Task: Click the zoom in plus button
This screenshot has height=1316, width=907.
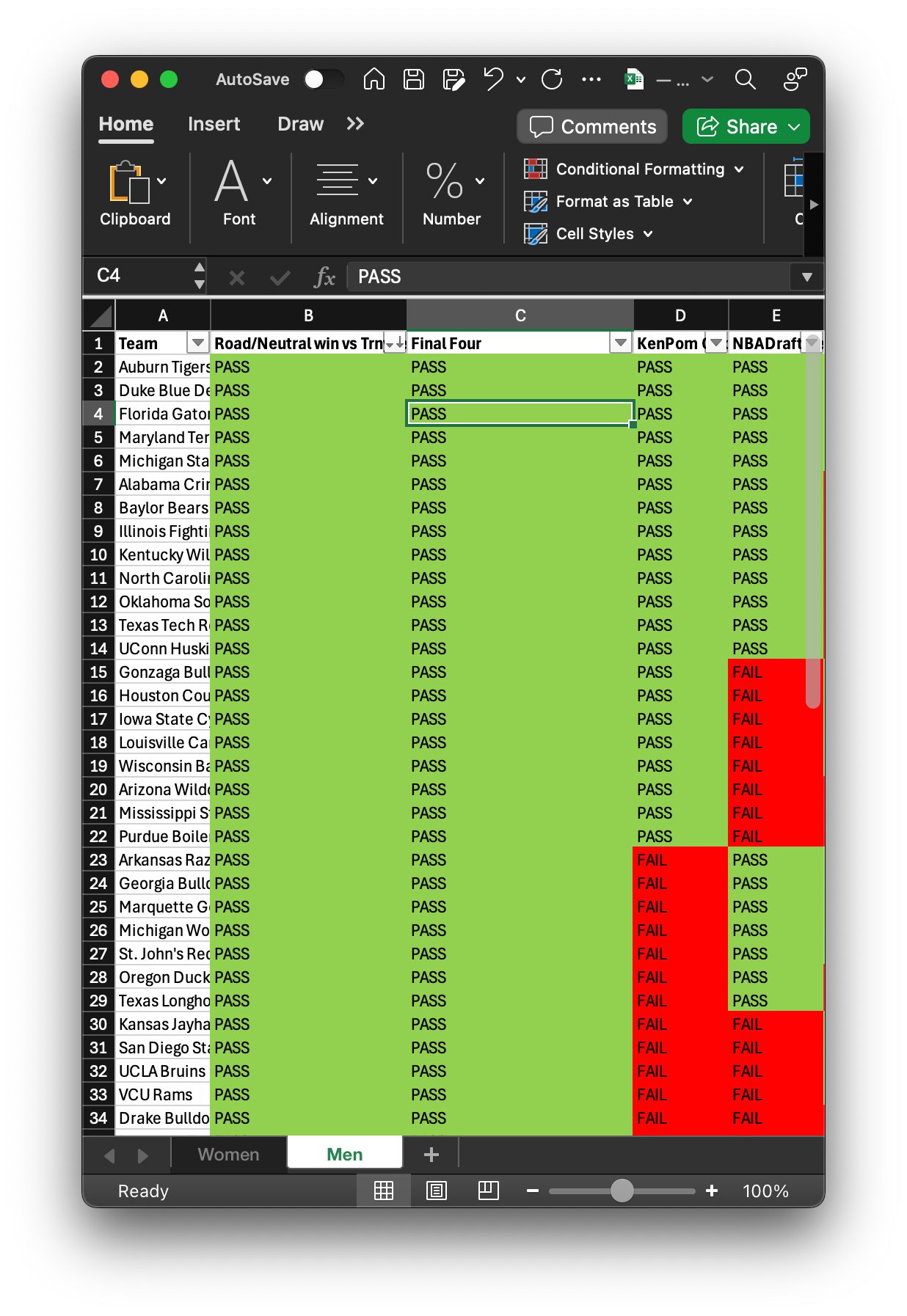Action: pyautogui.click(x=712, y=1191)
